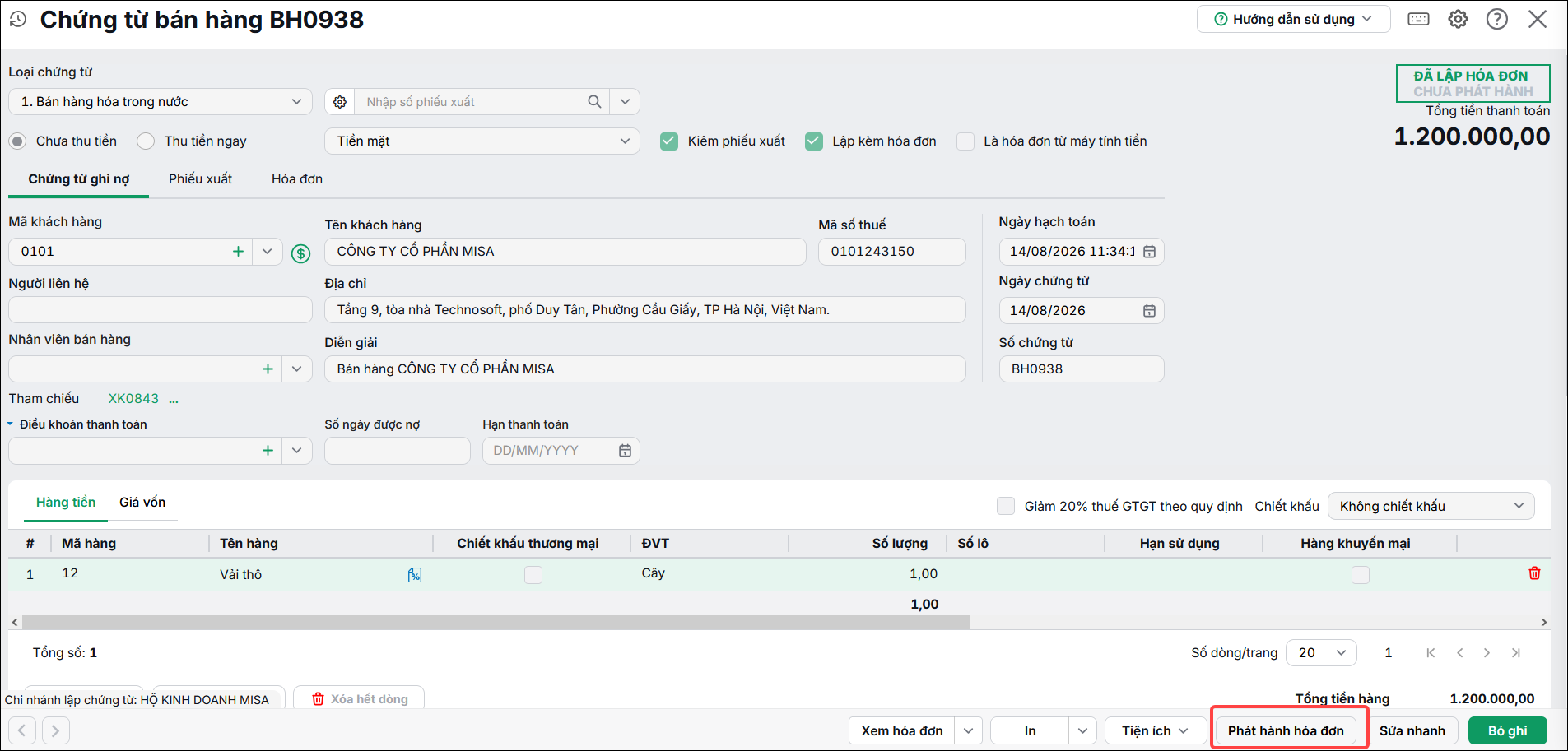
Task: Expand the phiếu xuất search dropdown arrow
Action: click(x=625, y=102)
